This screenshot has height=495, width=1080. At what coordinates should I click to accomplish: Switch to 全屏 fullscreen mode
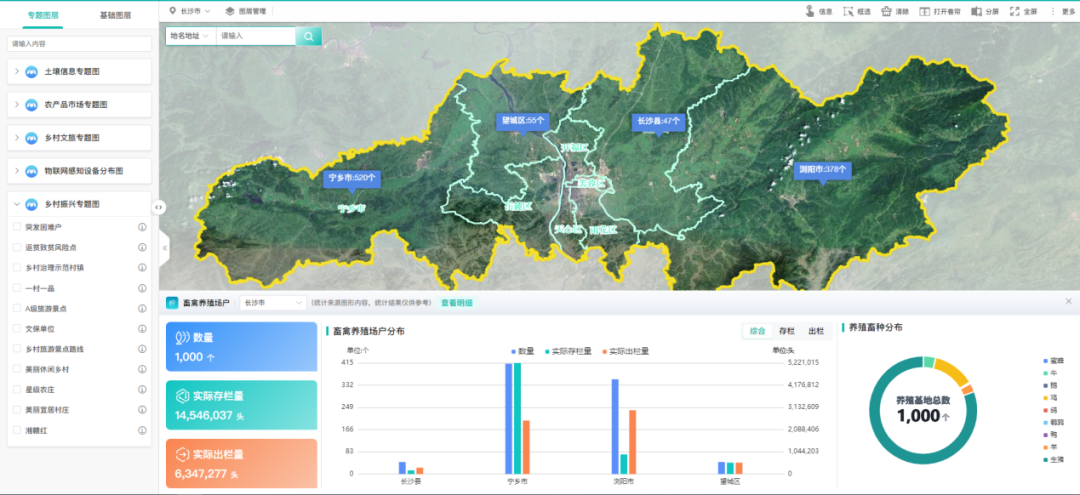tap(1015, 11)
